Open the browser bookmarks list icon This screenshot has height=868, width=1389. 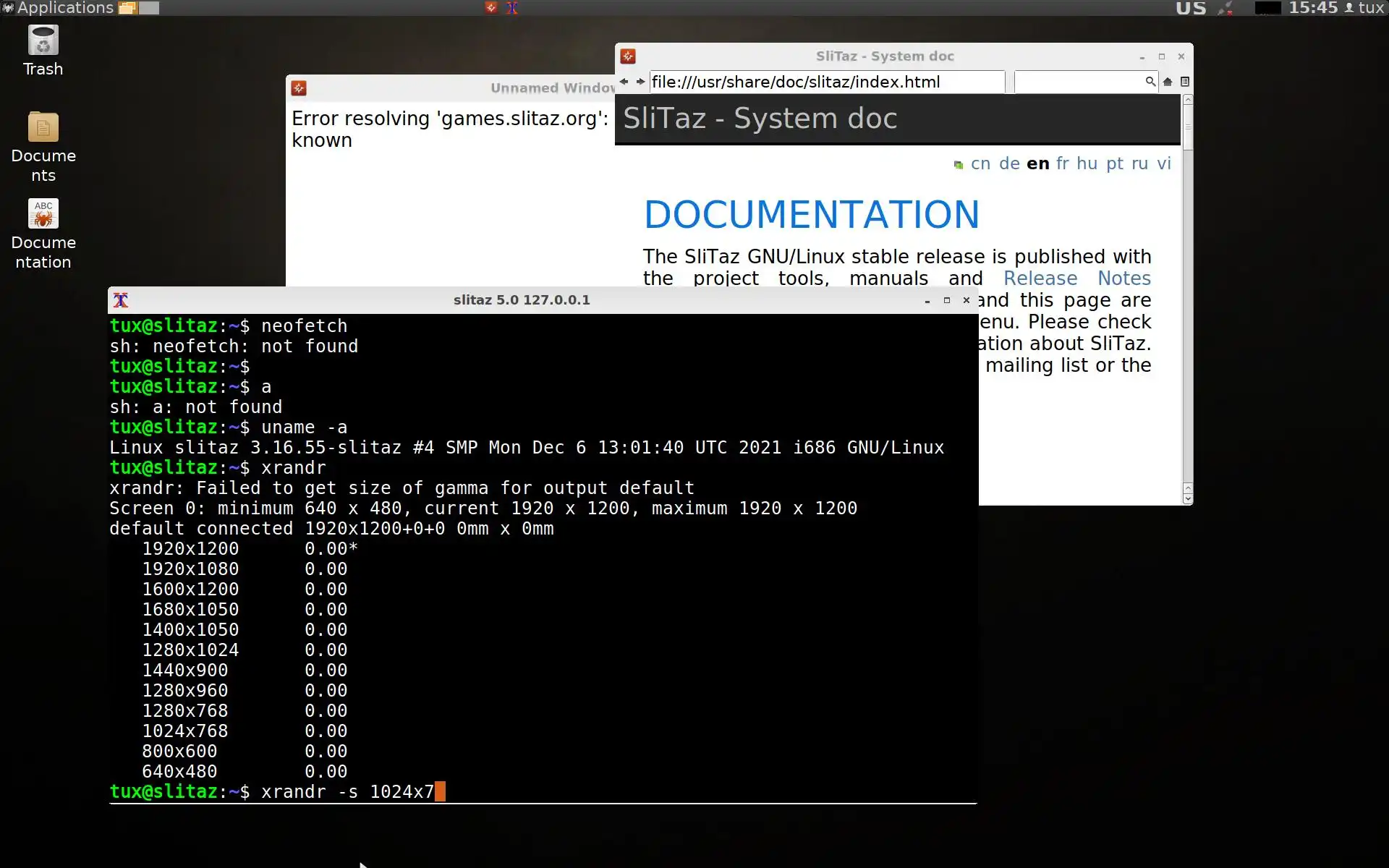tap(1185, 82)
